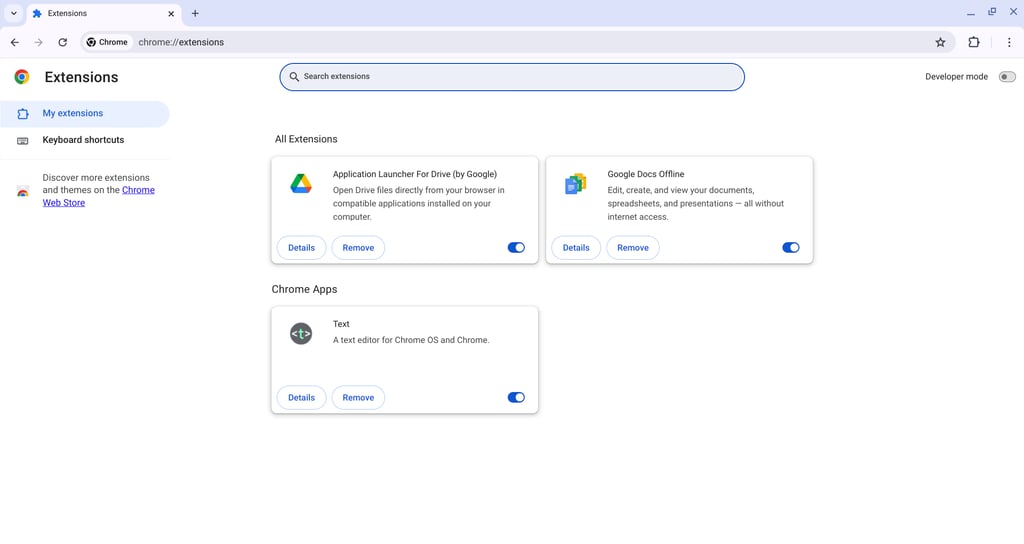Click the Google Drive extension icon
Screen dimensions: 1024x544
click(x=301, y=184)
